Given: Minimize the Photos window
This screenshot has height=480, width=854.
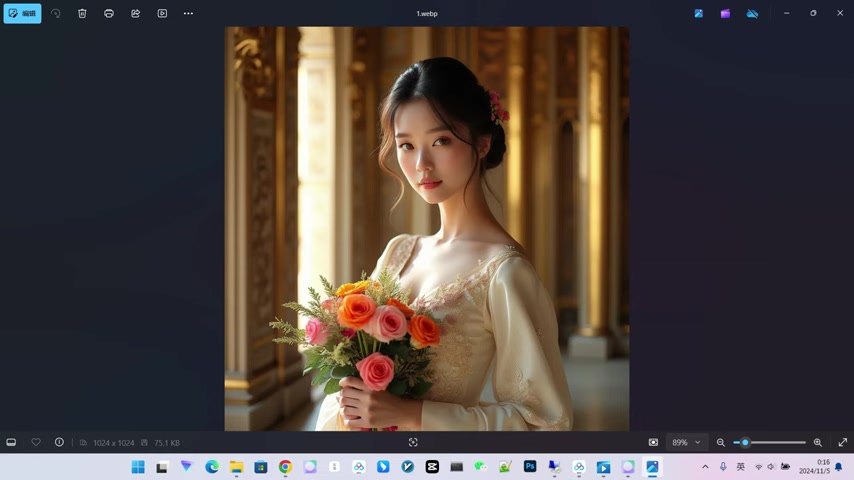Looking at the screenshot, I should [x=786, y=13].
